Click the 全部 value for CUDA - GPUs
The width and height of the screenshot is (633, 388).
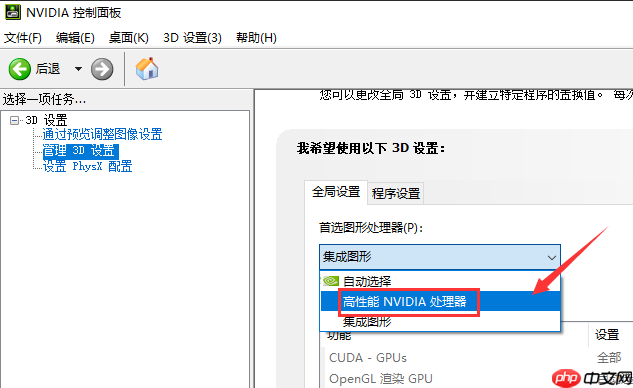click(609, 358)
